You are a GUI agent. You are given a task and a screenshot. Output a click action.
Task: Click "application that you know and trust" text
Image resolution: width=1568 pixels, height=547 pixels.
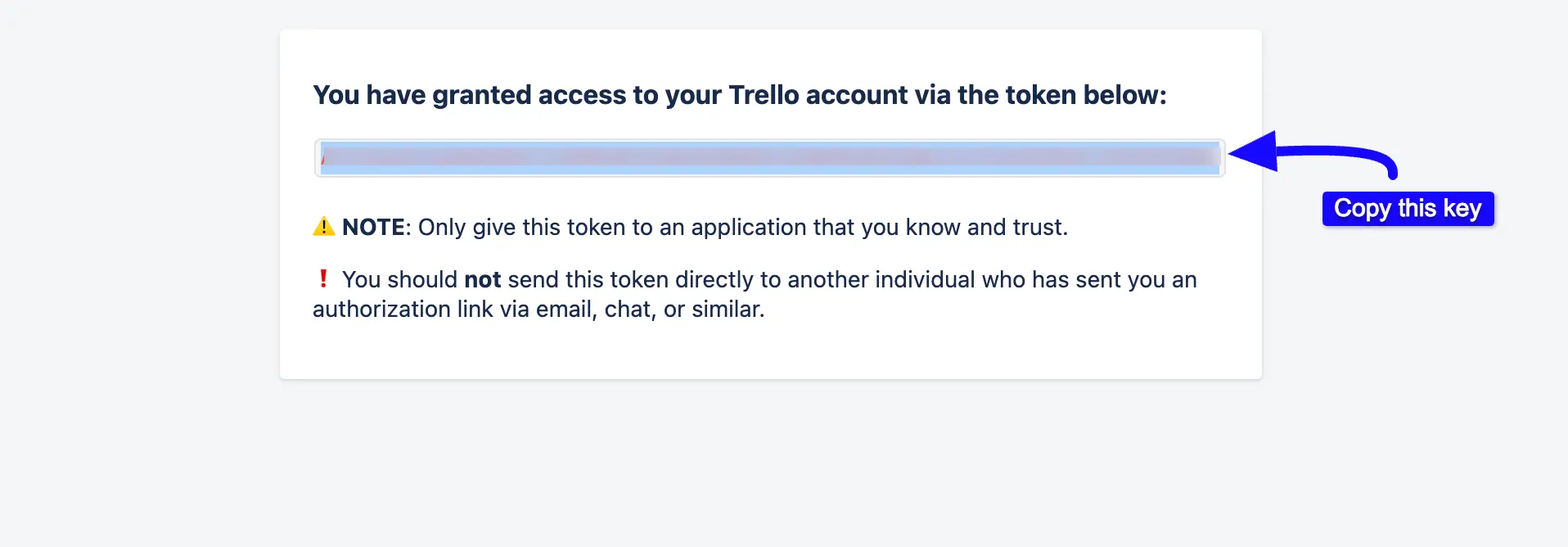[x=894, y=227]
